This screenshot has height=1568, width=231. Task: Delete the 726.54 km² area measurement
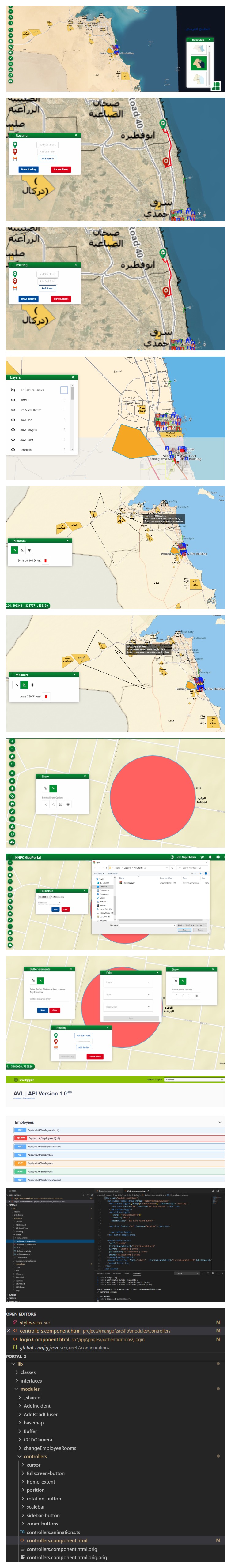point(46,696)
